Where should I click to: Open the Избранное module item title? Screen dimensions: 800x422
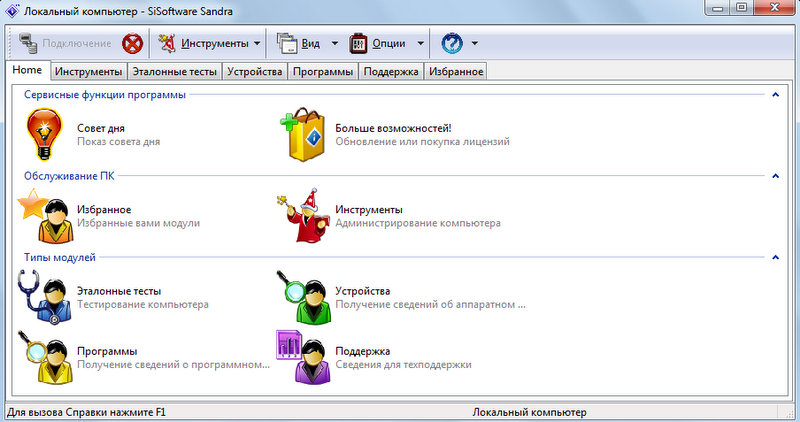[104, 210]
